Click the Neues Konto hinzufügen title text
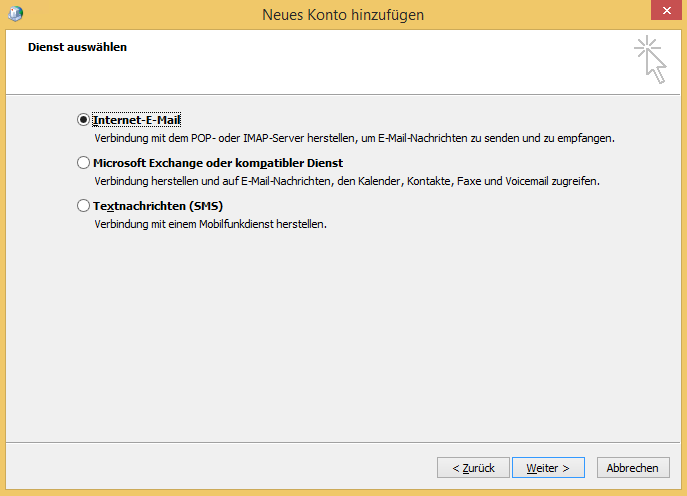This screenshot has height=496, width=687. coord(343,14)
